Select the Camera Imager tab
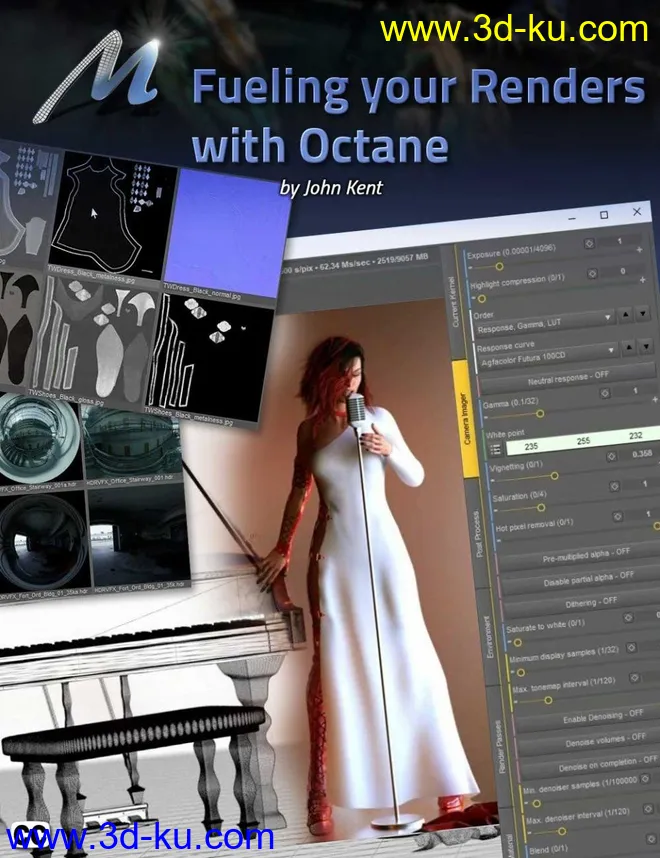The image size is (660, 858). pyautogui.click(x=466, y=419)
